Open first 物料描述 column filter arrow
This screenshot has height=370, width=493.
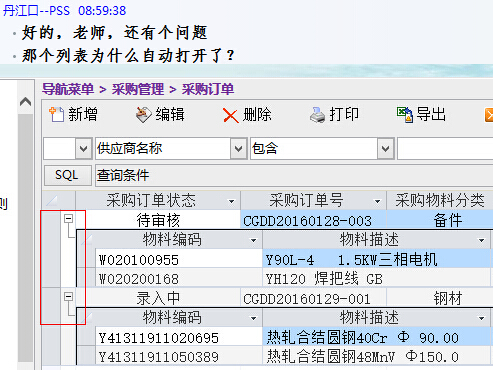click(481, 240)
